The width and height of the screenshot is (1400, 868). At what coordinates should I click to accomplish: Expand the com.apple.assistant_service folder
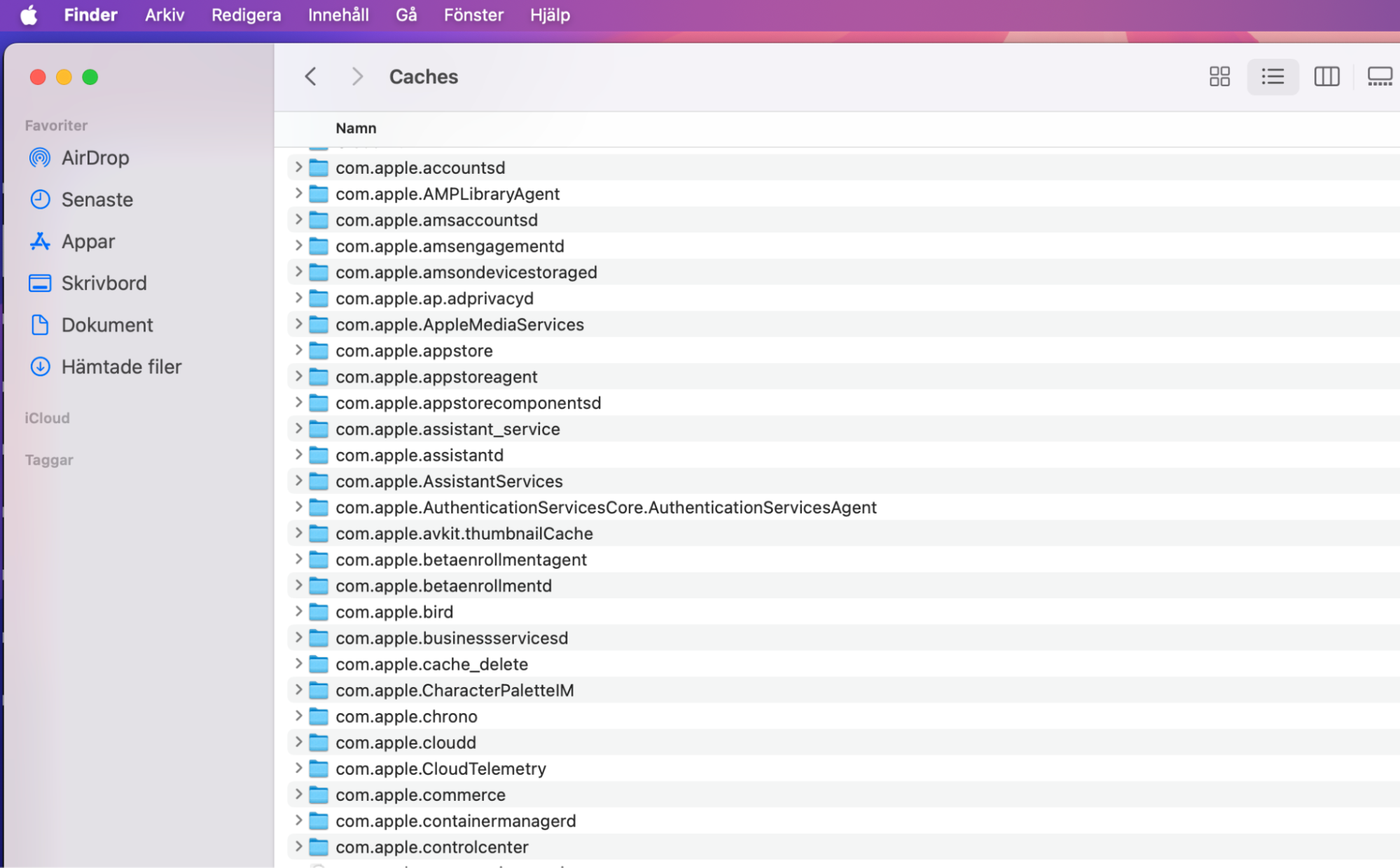point(298,429)
